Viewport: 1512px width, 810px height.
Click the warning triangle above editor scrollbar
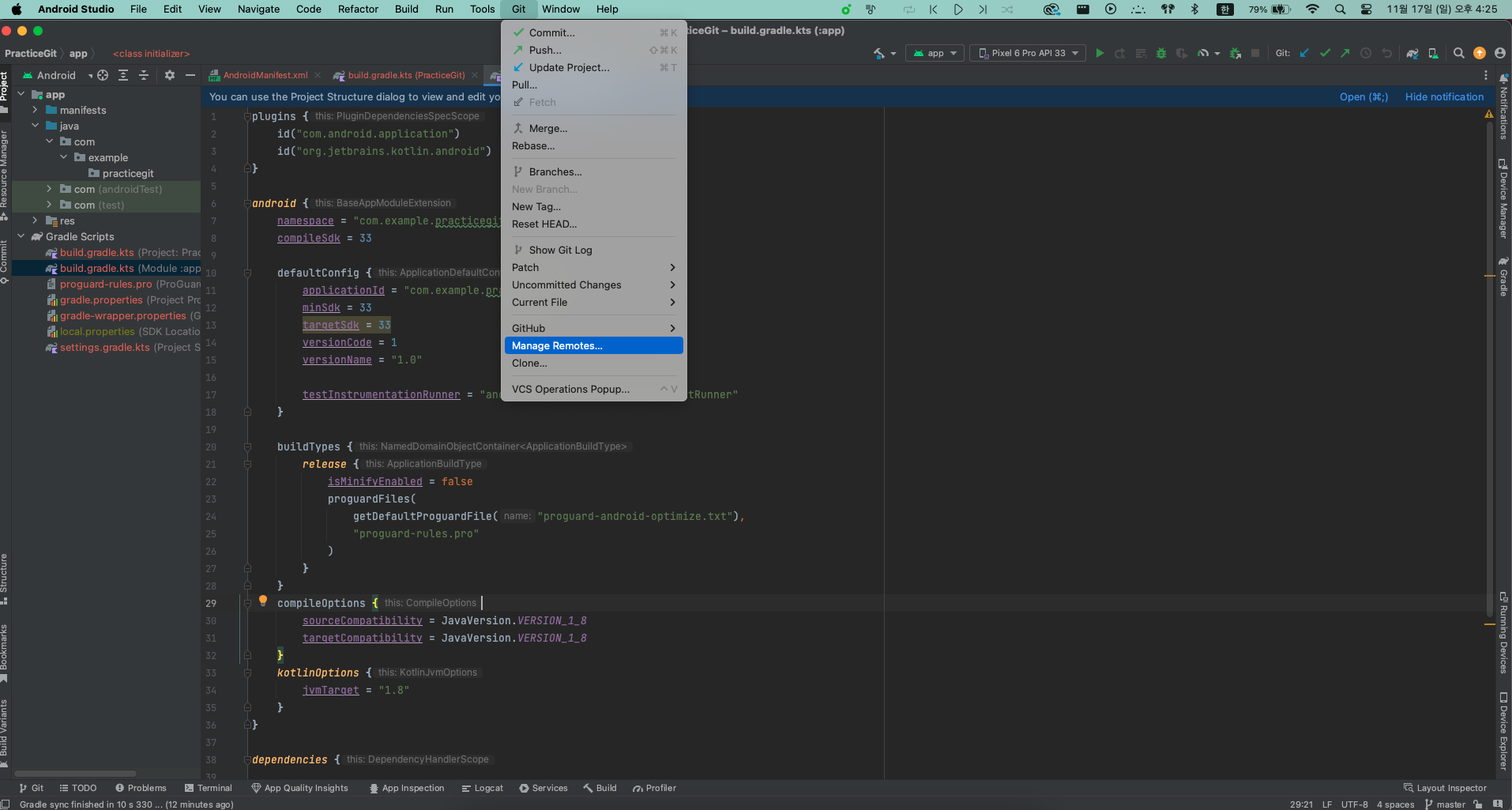point(1488,115)
